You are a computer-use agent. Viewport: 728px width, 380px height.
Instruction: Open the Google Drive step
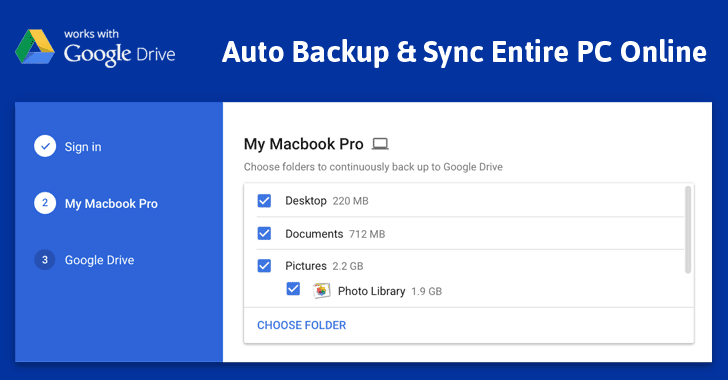(99, 260)
